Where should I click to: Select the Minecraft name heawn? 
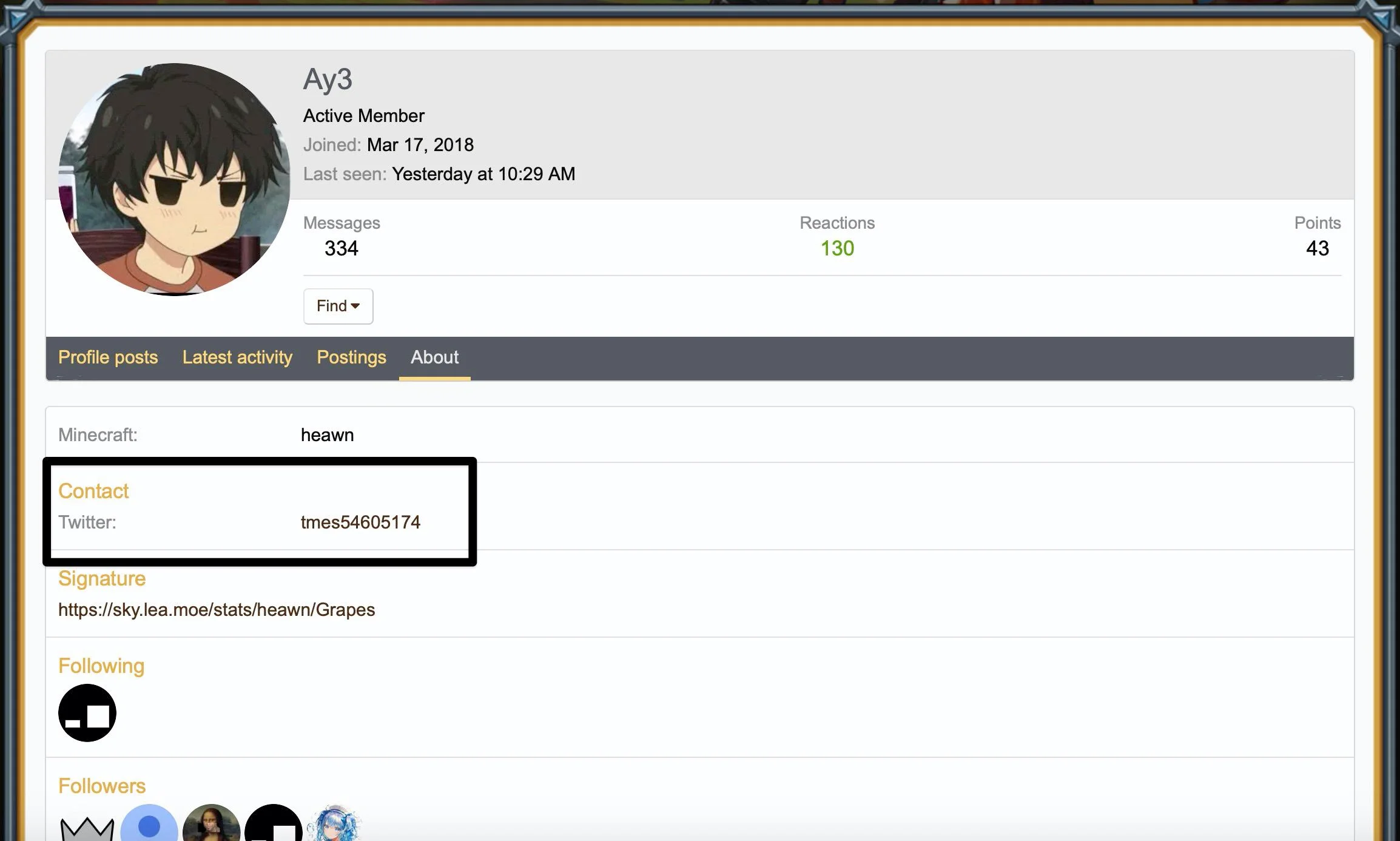tap(327, 435)
